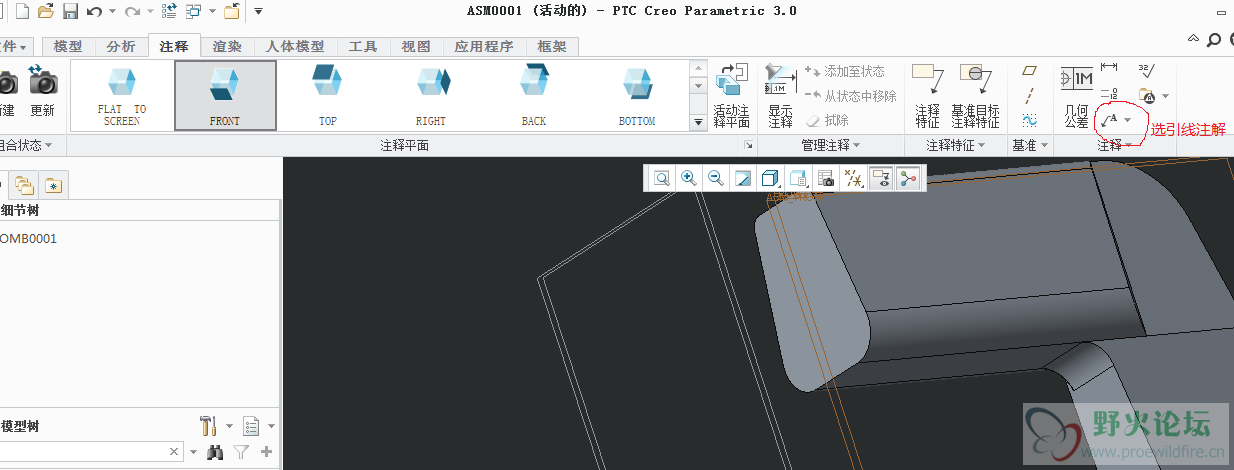The width and height of the screenshot is (1234, 470).
Task: Expand the 组合状态 group dropdown
Action: [x=24, y=146]
